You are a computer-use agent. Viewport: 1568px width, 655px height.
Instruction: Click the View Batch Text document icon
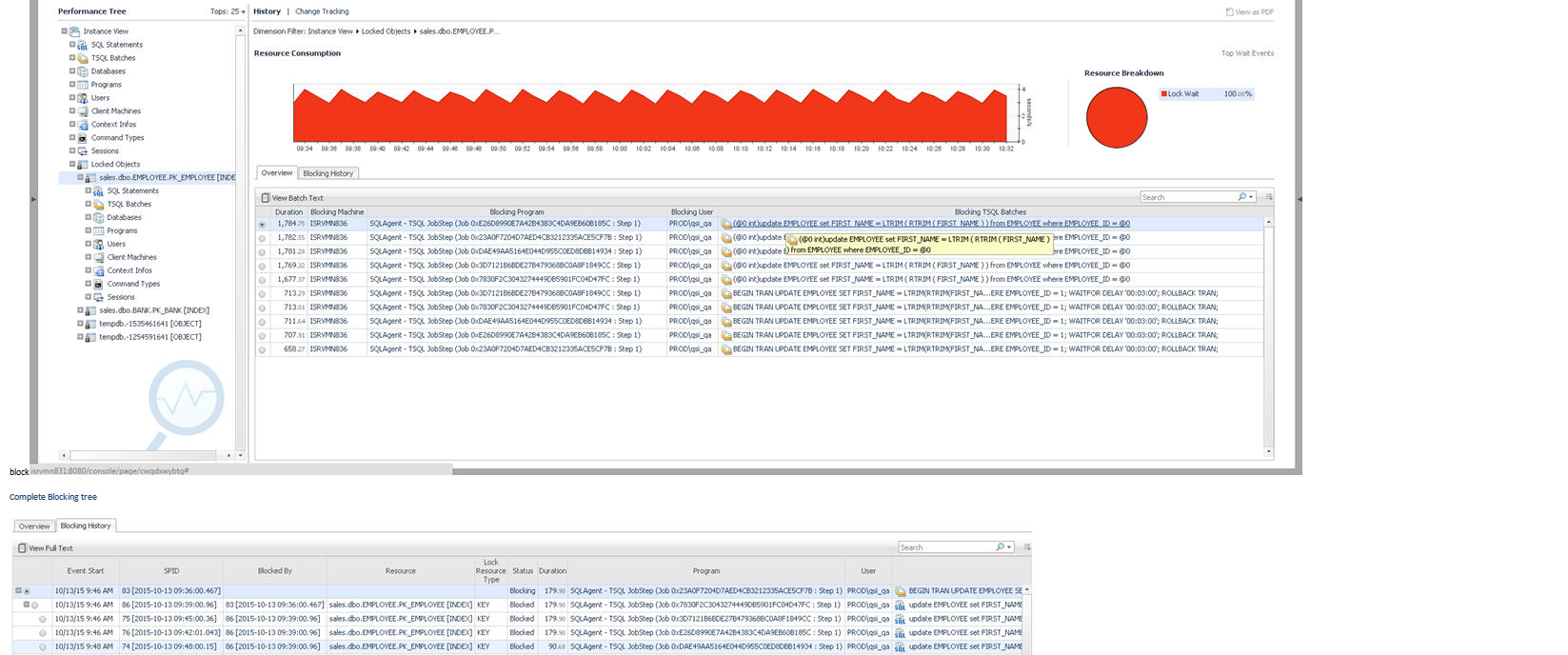[266, 198]
